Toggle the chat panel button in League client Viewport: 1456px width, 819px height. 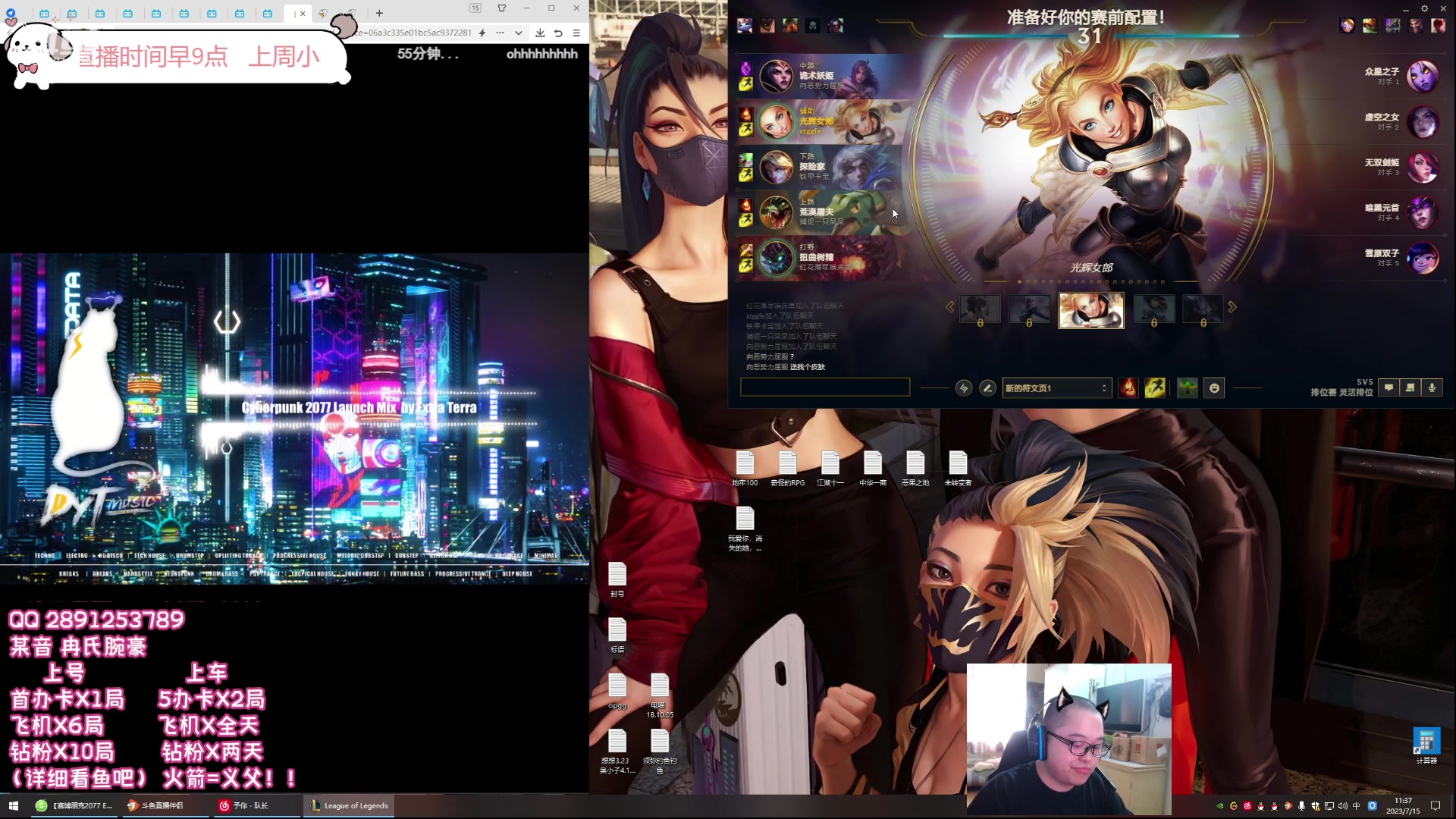(1389, 388)
